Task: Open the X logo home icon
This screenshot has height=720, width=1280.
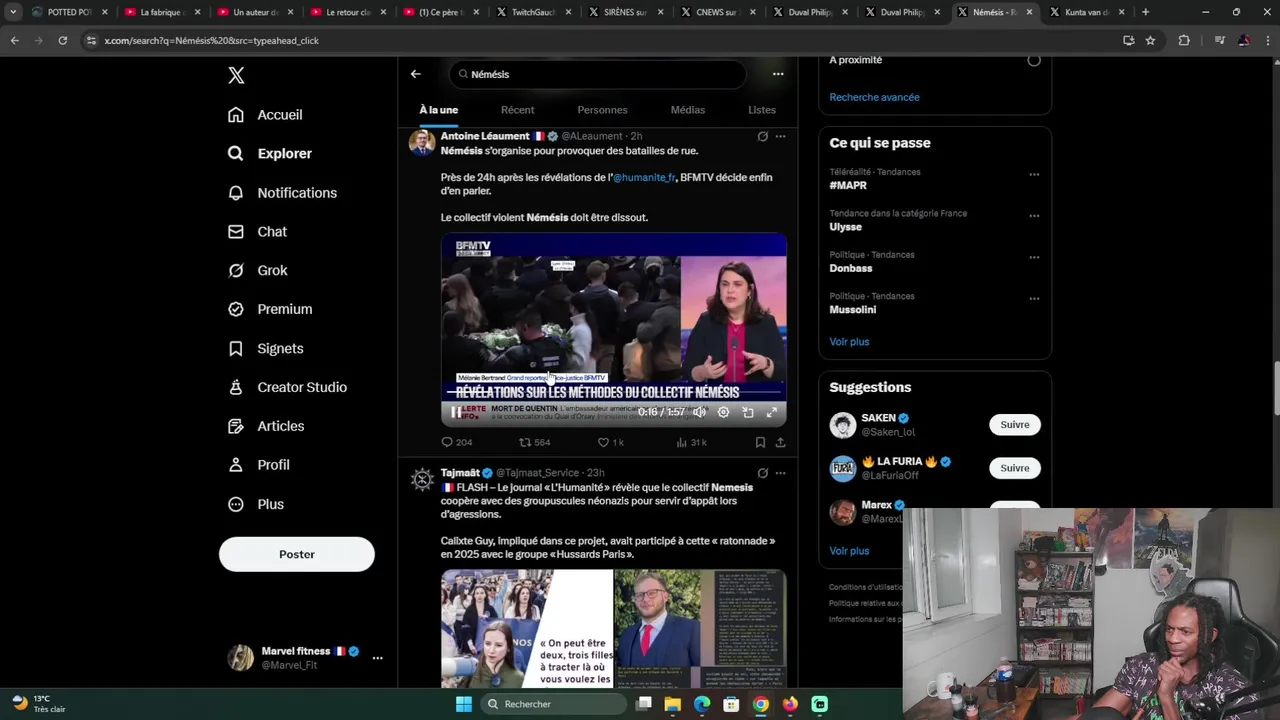Action: (x=236, y=75)
